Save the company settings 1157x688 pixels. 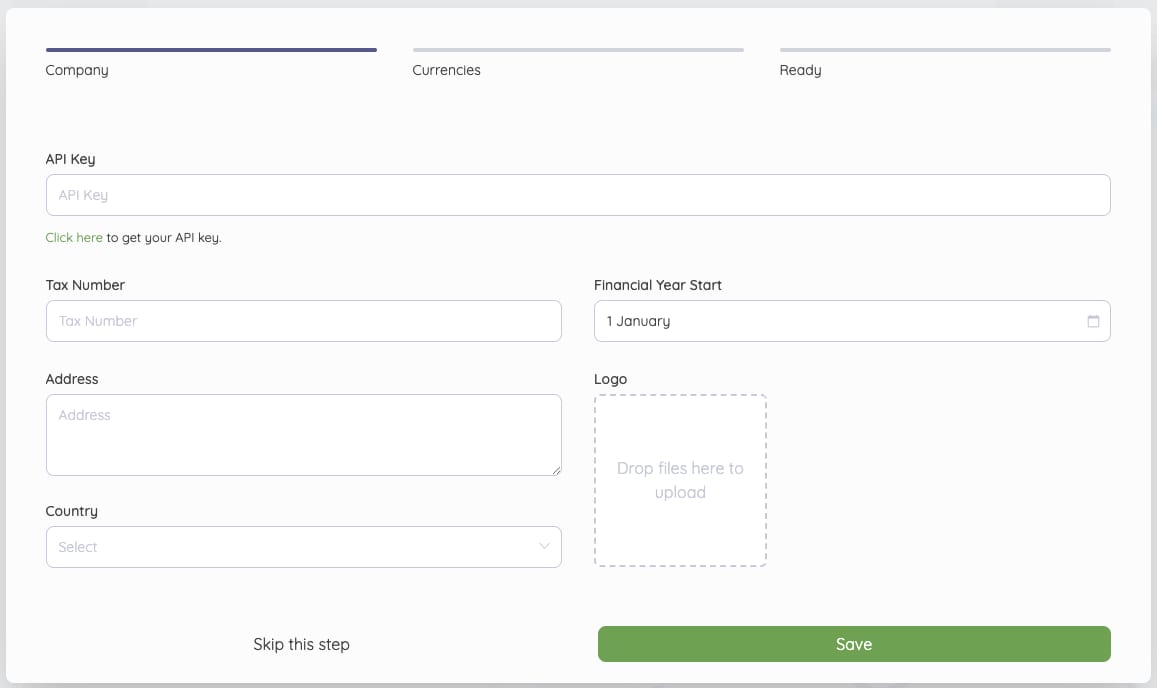[853, 644]
